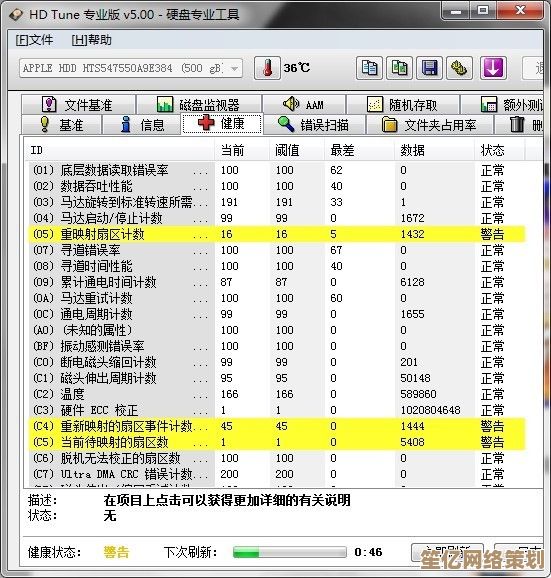Select the warning row (05) 重映射扇区计数
The width and height of the screenshot is (551, 578).
pyautogui.click(x=277, y=234)
